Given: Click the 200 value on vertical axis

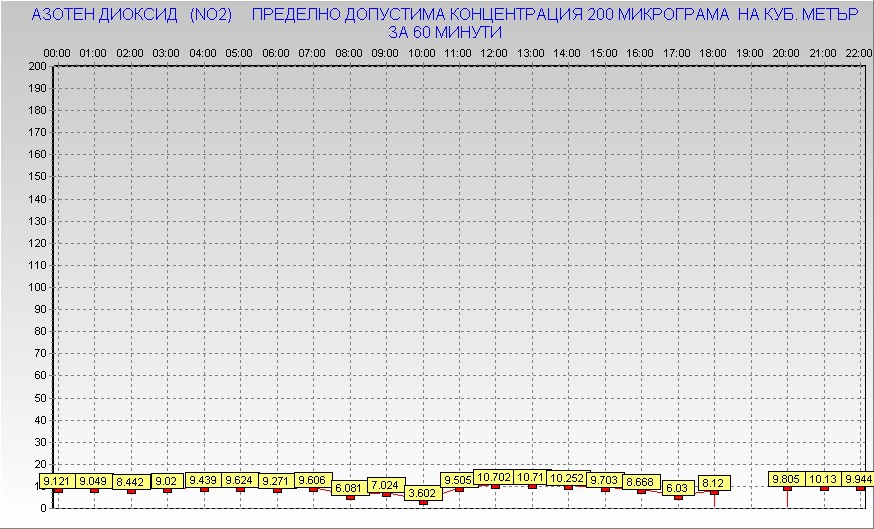Looking at the screenshot, I should 38,67.
